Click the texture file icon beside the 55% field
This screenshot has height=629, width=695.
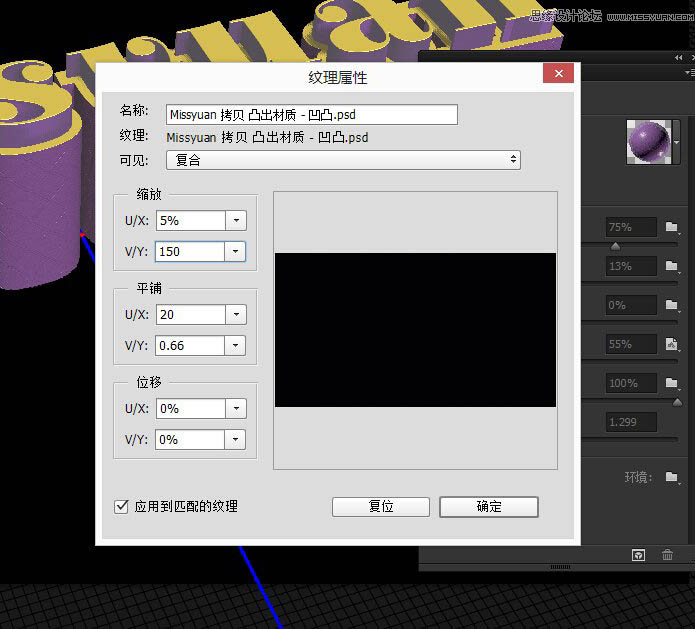point(672,344)
